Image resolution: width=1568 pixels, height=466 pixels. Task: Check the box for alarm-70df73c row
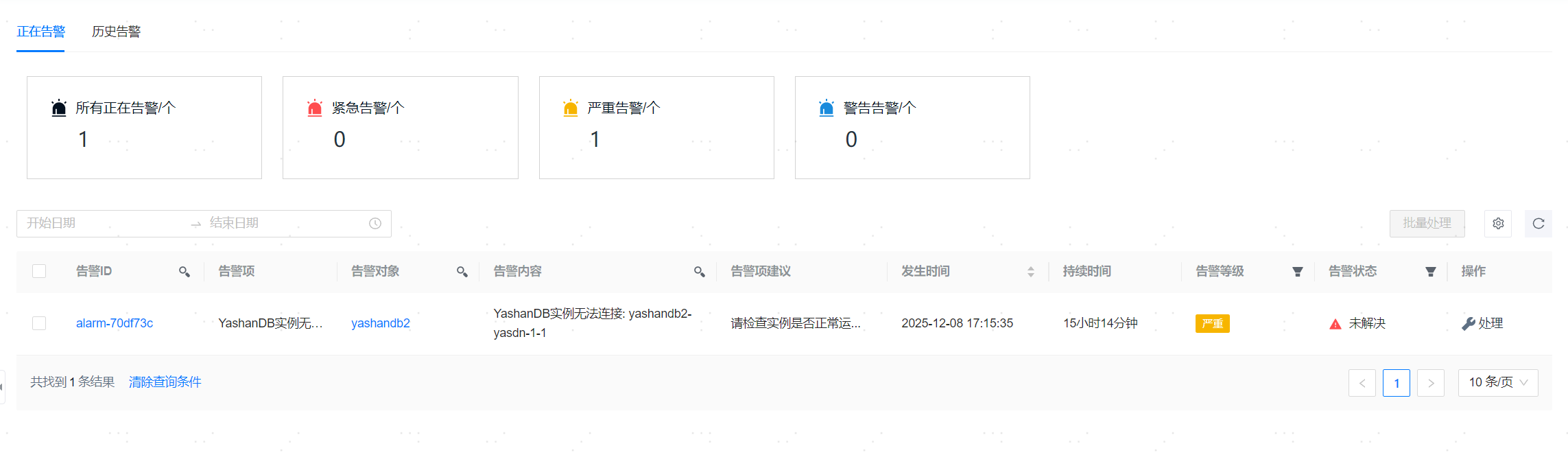click(x=39, y=323)
